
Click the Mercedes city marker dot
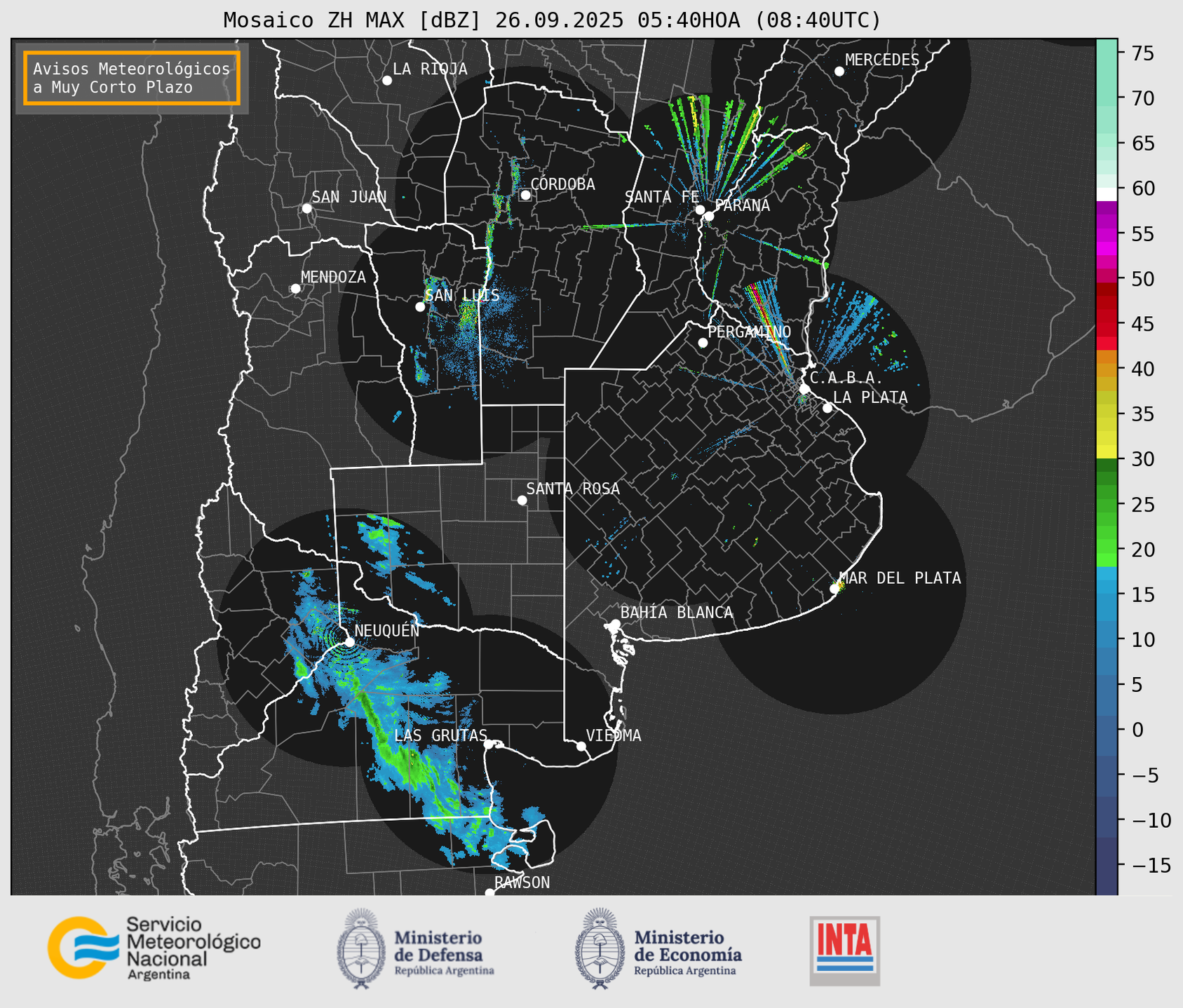point(839,71)
